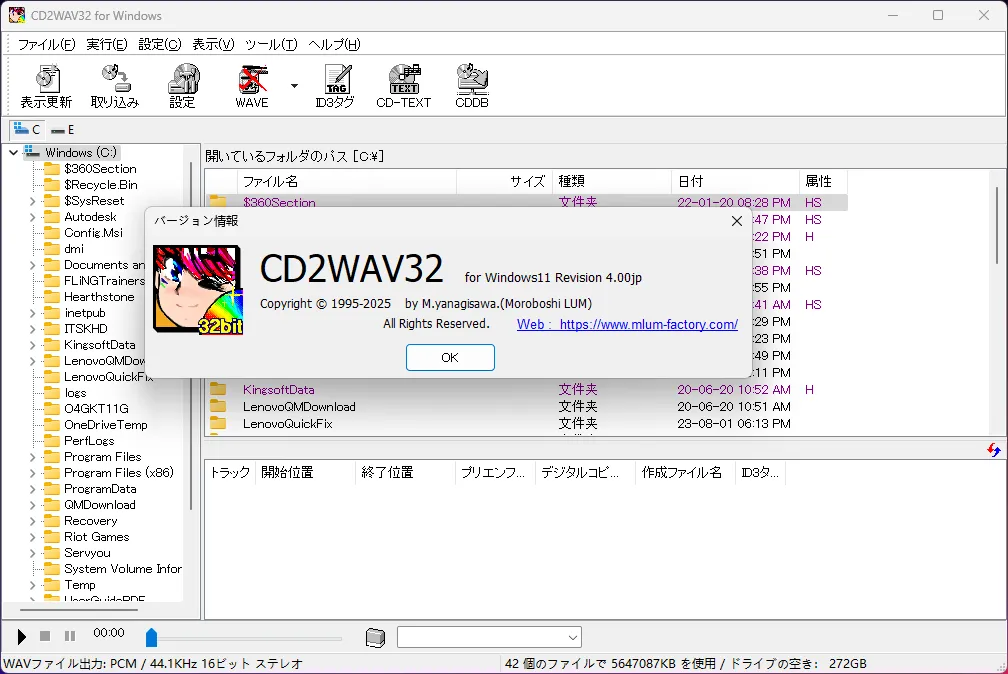Click the folder icon beside $Recycle.Bin in tree
The width and height of the screenshot is (1008, 674).
tap(51, 185)
